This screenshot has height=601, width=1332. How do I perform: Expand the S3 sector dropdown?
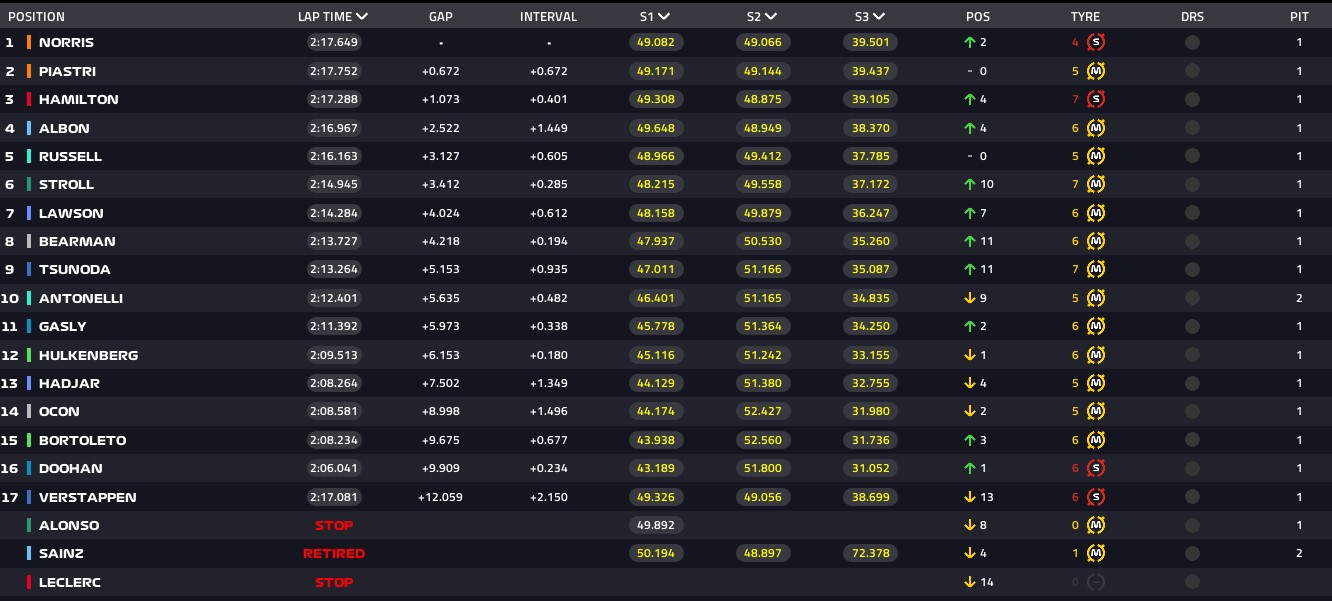click(877, 16)
